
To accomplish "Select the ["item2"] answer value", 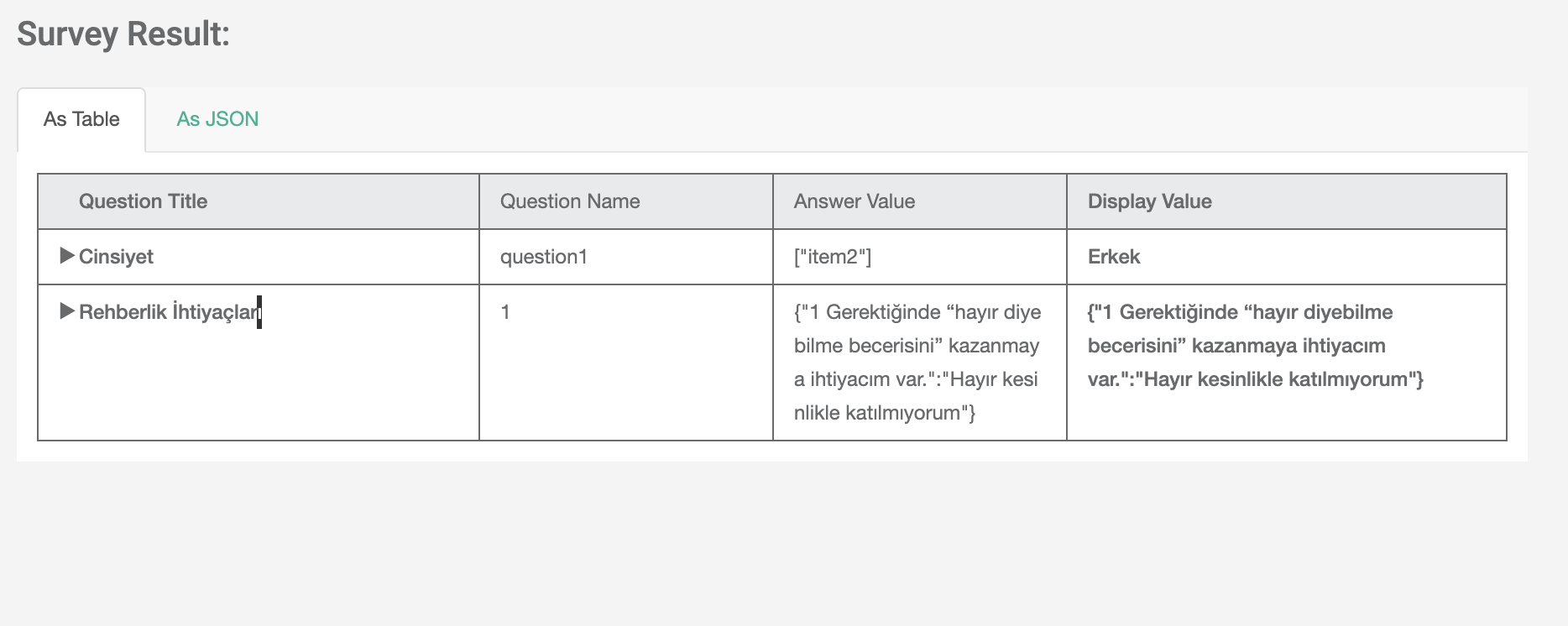I will pyautogui.click(x=832, y=256).
